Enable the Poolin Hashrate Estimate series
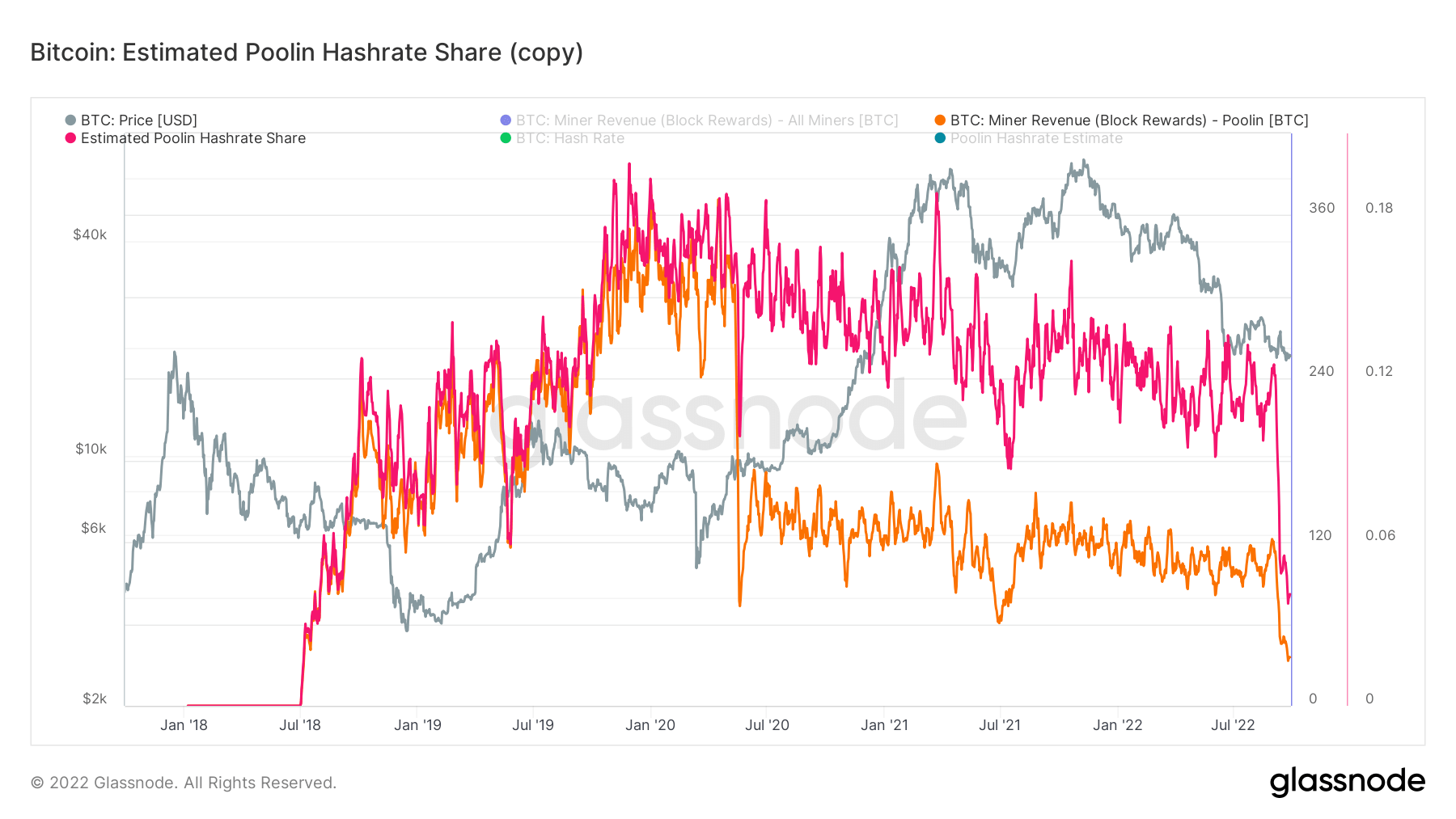 [1029, 138]
